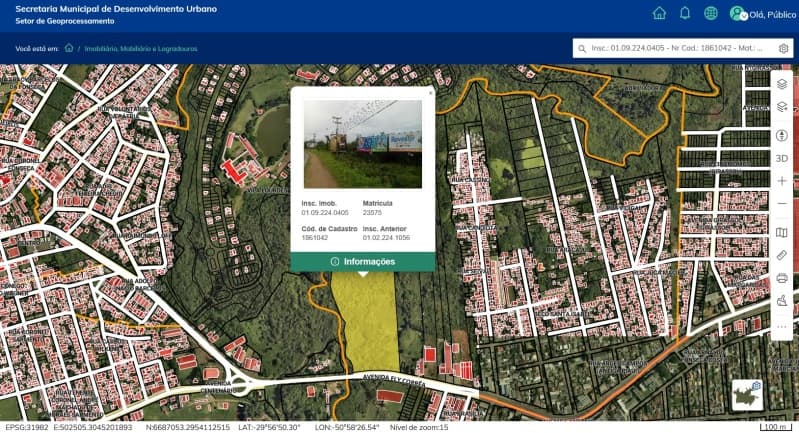
Task: Print the map using printer icon
Action: click(x=782, y=278)
